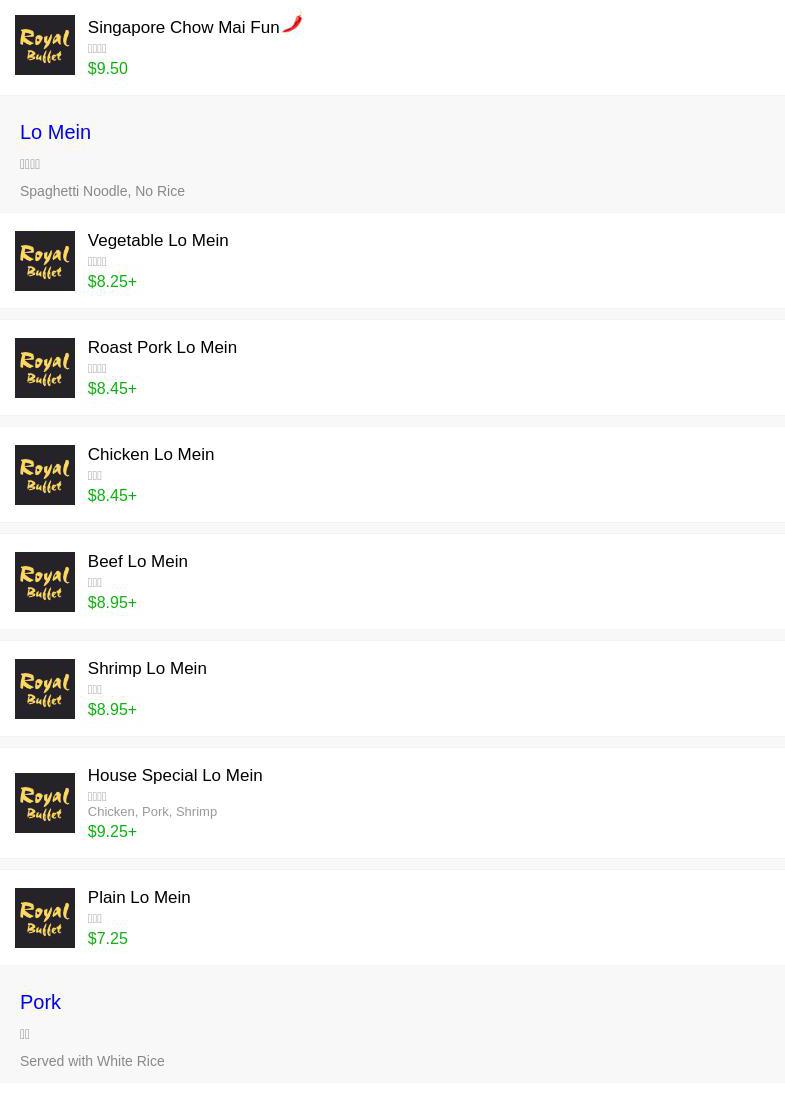Select the Roast Pork Lo Mein title
785x1094 pixels.
pyautogui.click(x=162, y=347)
